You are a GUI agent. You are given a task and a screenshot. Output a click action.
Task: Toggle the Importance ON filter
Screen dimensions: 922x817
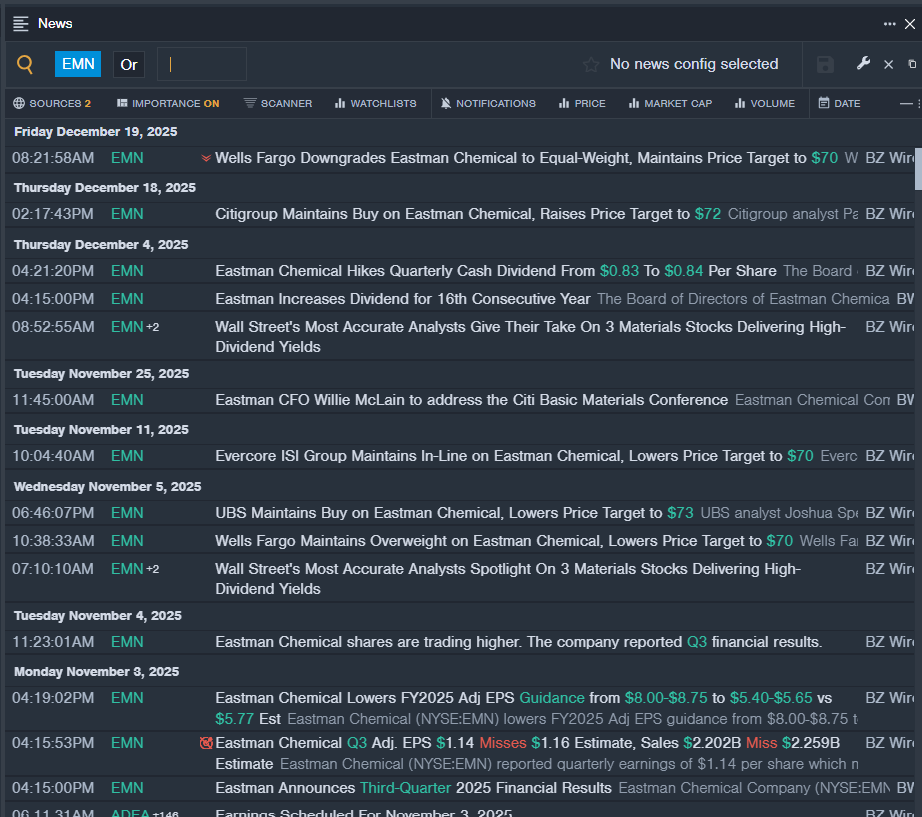point(168,103)
